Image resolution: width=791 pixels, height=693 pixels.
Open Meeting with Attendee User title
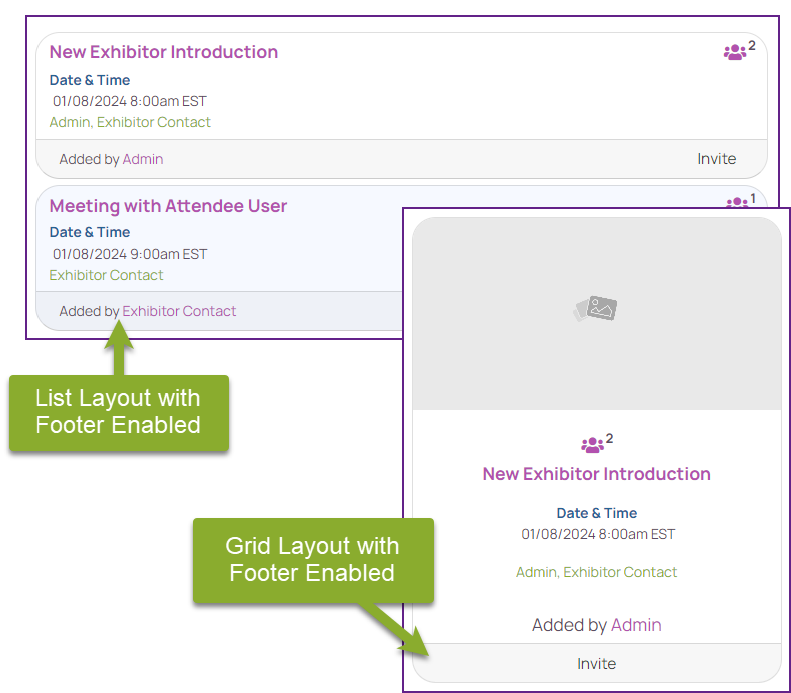(x=168, y=206)
